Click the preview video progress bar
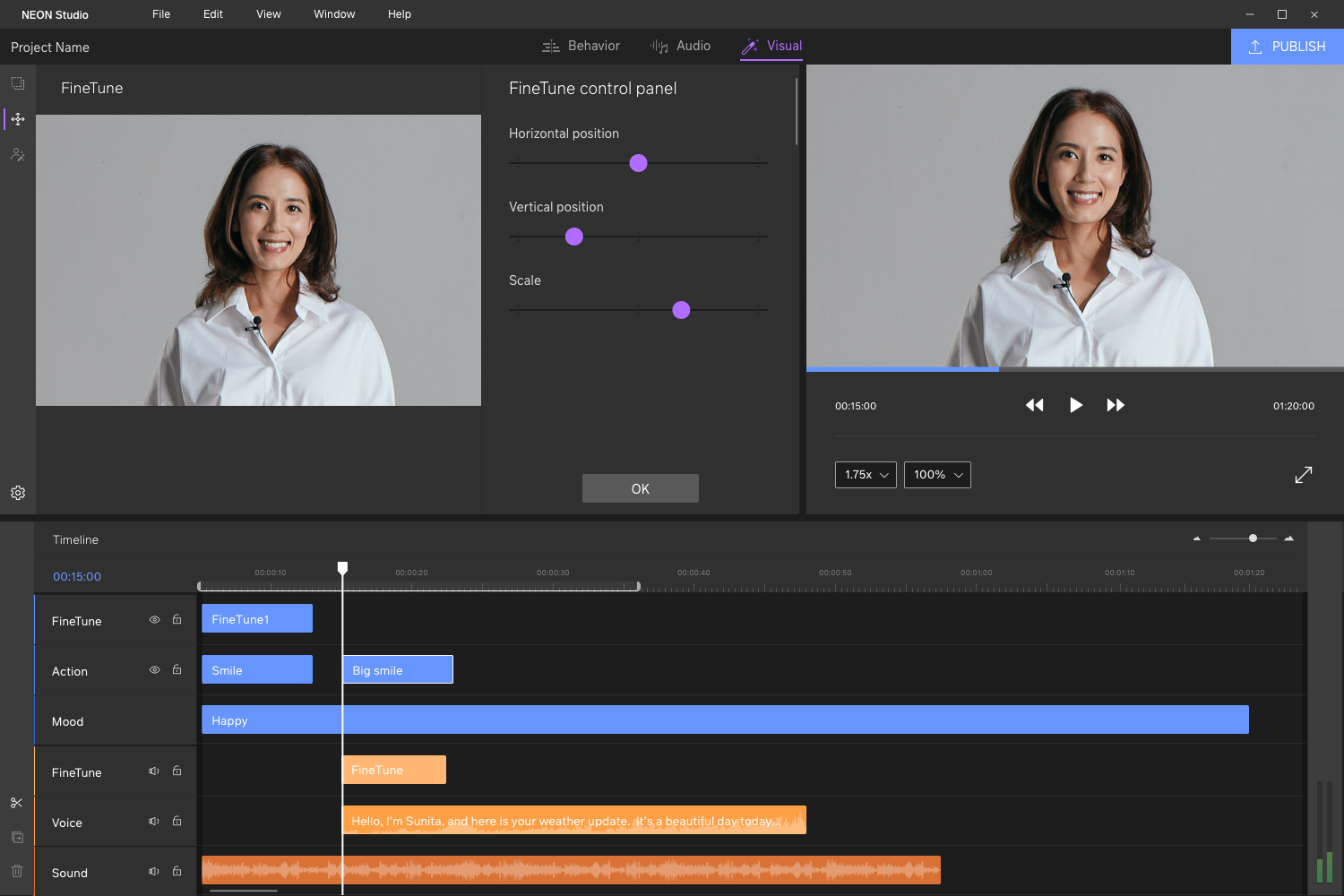 click(x=1075, y=368)
